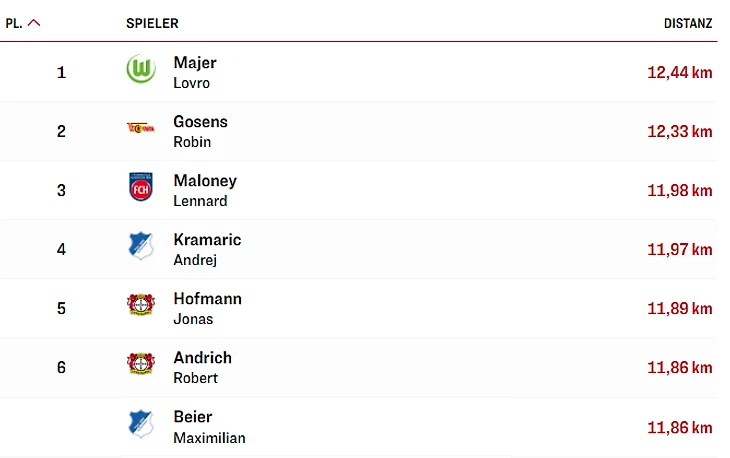Image resolution: width=730 pixels, height=458 pixels.
Task: Click Leverkusen logo beside Hofmann
Action: point(141,304)
